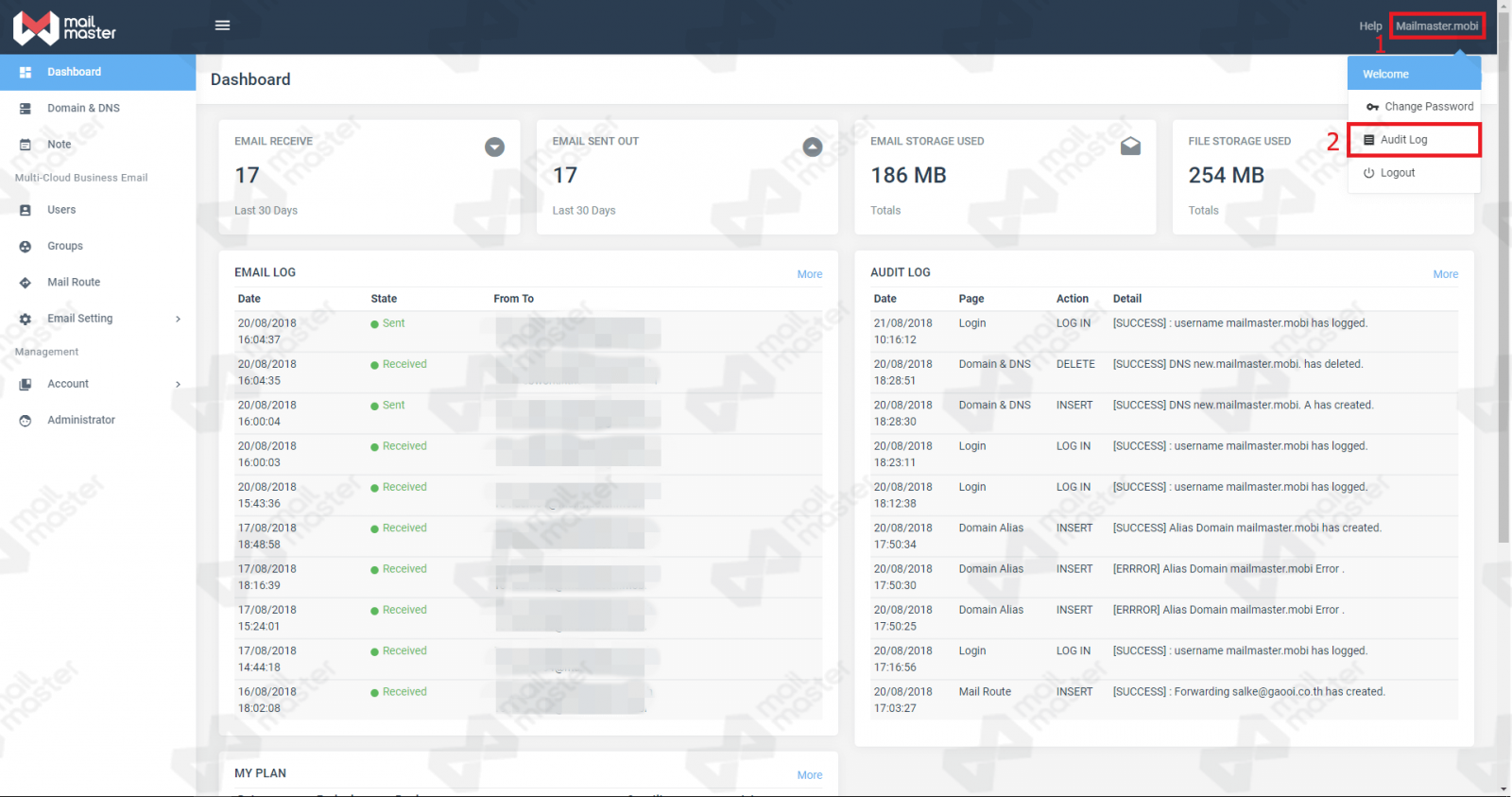Screen dimensions: 1512x797
Task: Click the Email Receive down-arrow icon
Action: 494,147
